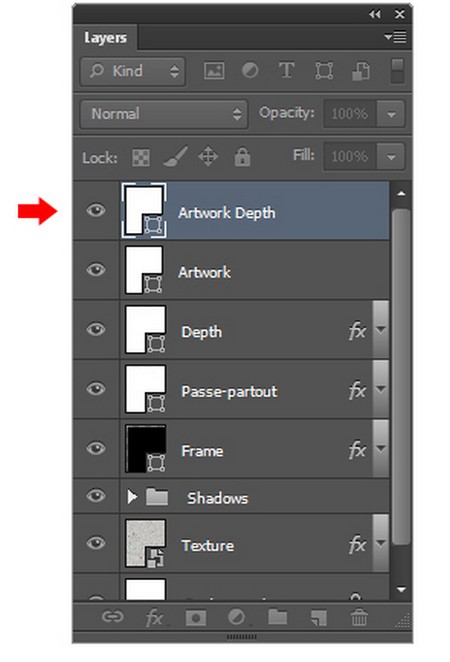Open the Layers panel flyout menu
Image resolution: width=450 pixels, height=662 pixels.
(396, 37)
